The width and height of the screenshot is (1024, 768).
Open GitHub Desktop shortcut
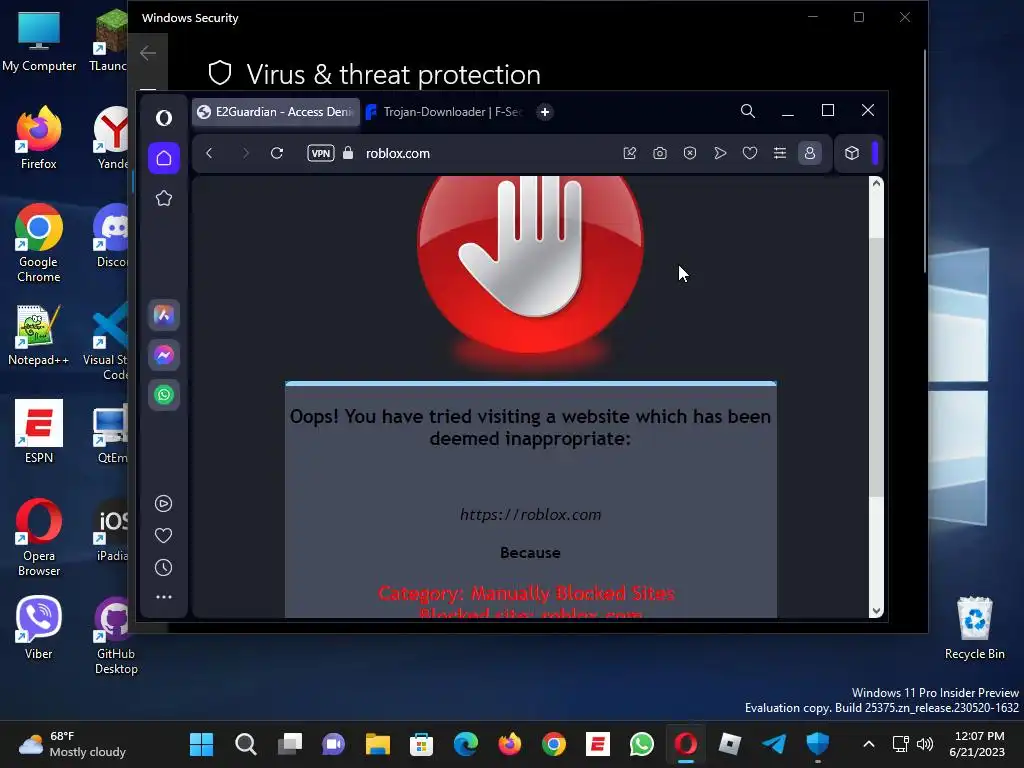116,635
